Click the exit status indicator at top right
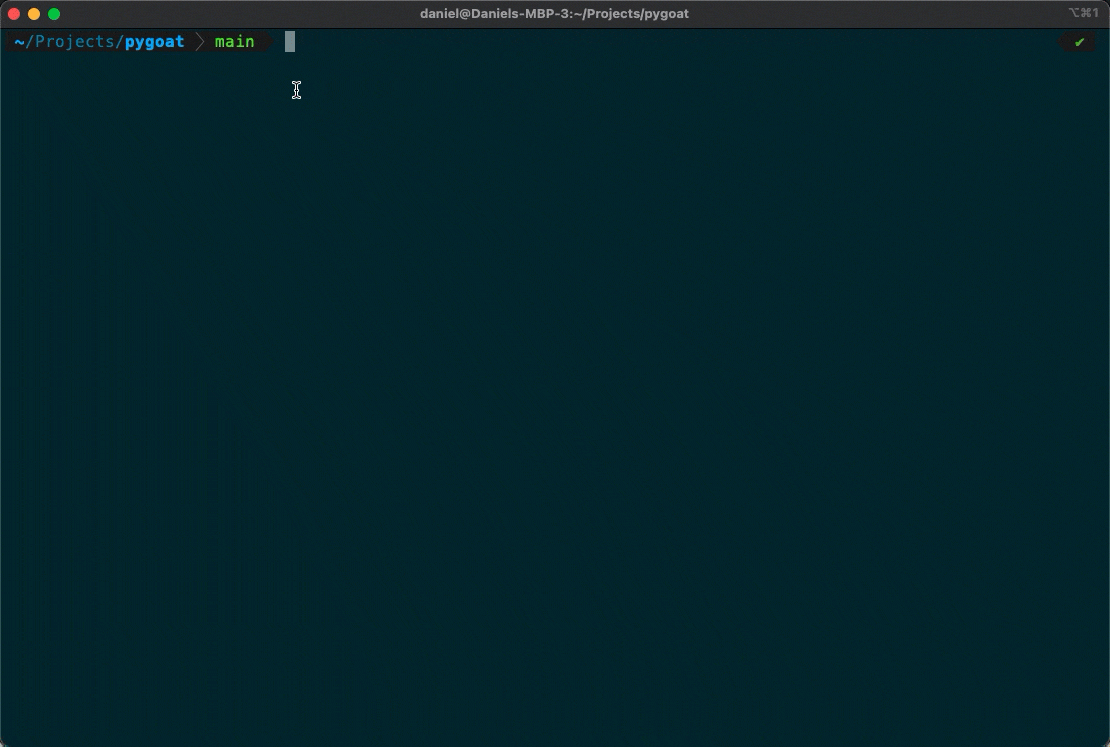Screen dimensions: 1110x747 1078,41
